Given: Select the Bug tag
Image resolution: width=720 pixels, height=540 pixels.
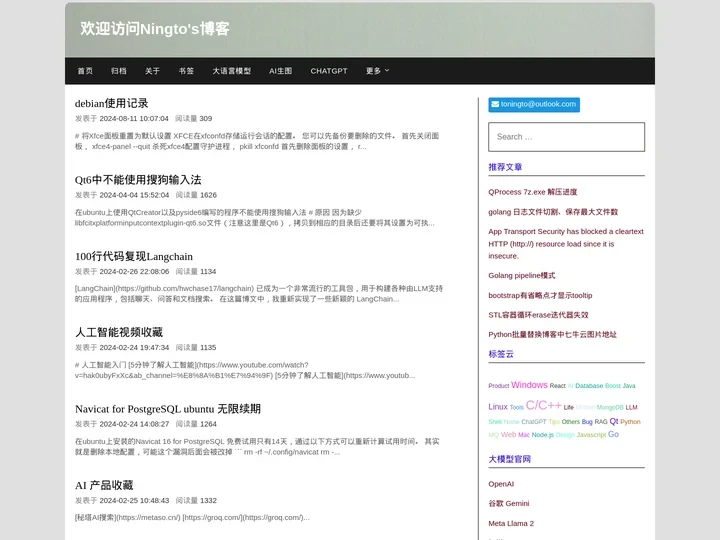Looking at the screenshot, I should click(587, 422).
